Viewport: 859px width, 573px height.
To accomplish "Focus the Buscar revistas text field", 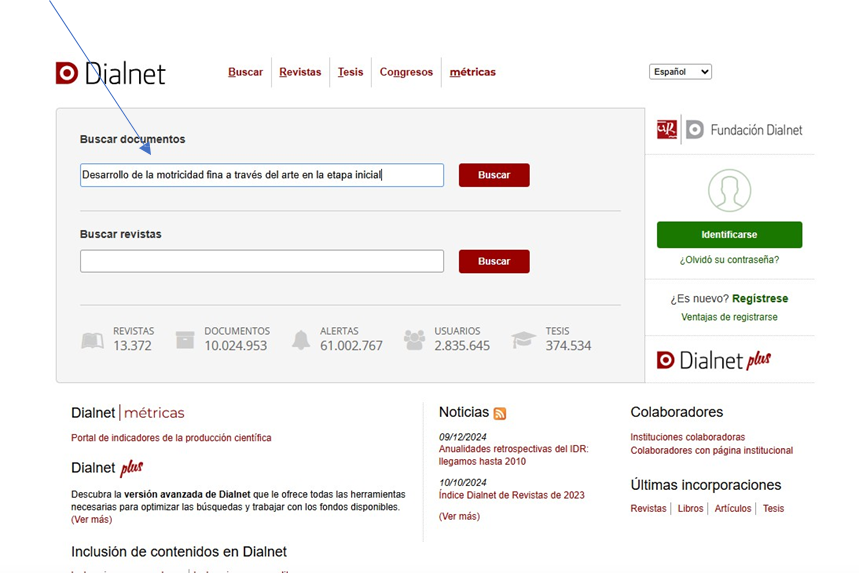I will coord(262,261).
